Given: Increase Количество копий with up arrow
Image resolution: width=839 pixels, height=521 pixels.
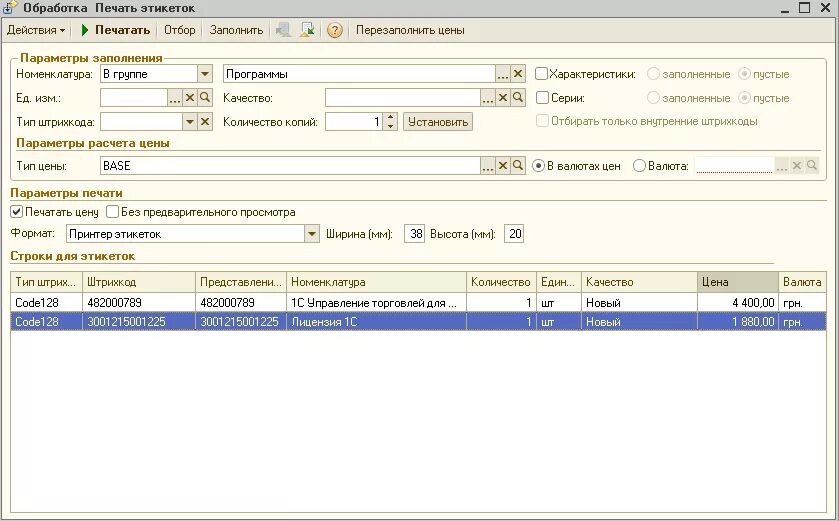Looking at the screenshot, I should [x=391, y=118].
